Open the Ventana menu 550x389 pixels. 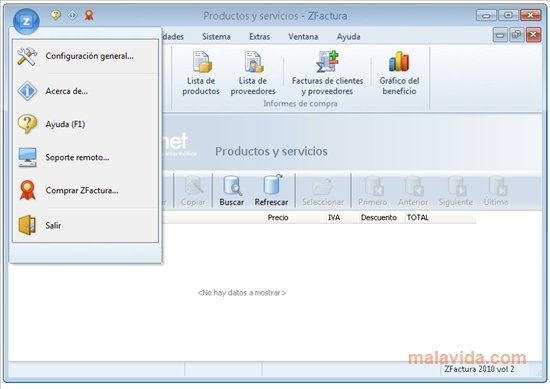(303, 36)
